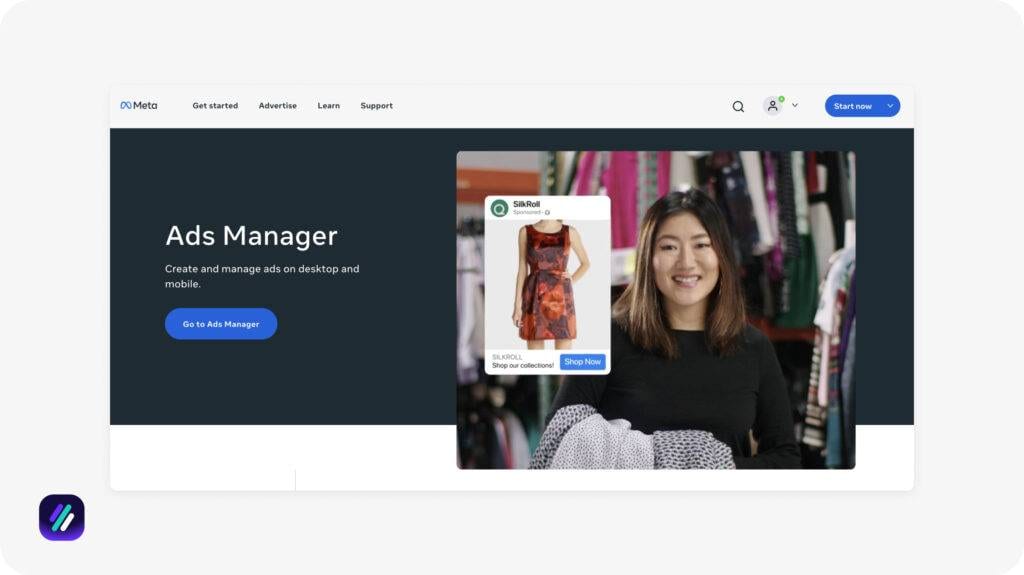Click the search magnifier icon

pyautogui.click(x=738, y=107)
